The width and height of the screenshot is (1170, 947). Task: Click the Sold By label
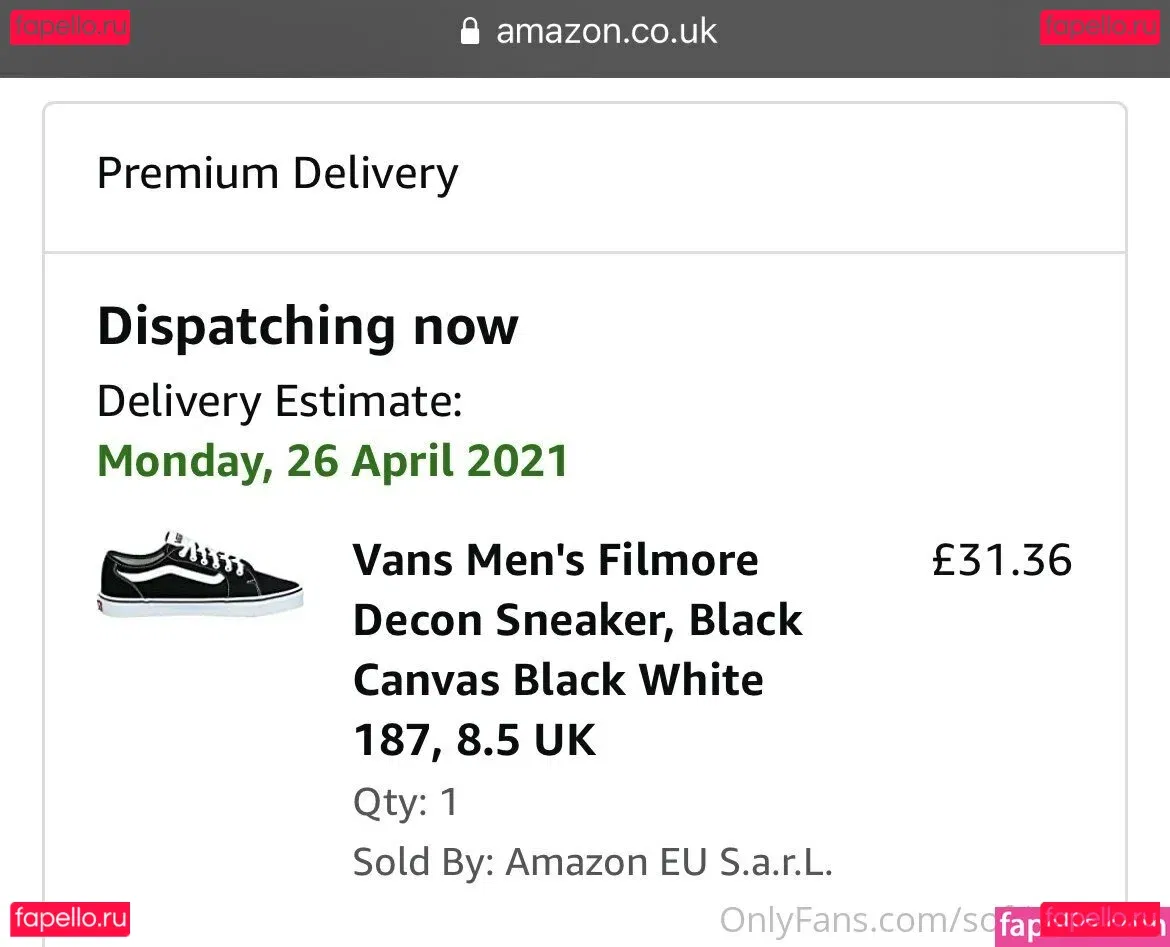422,862
